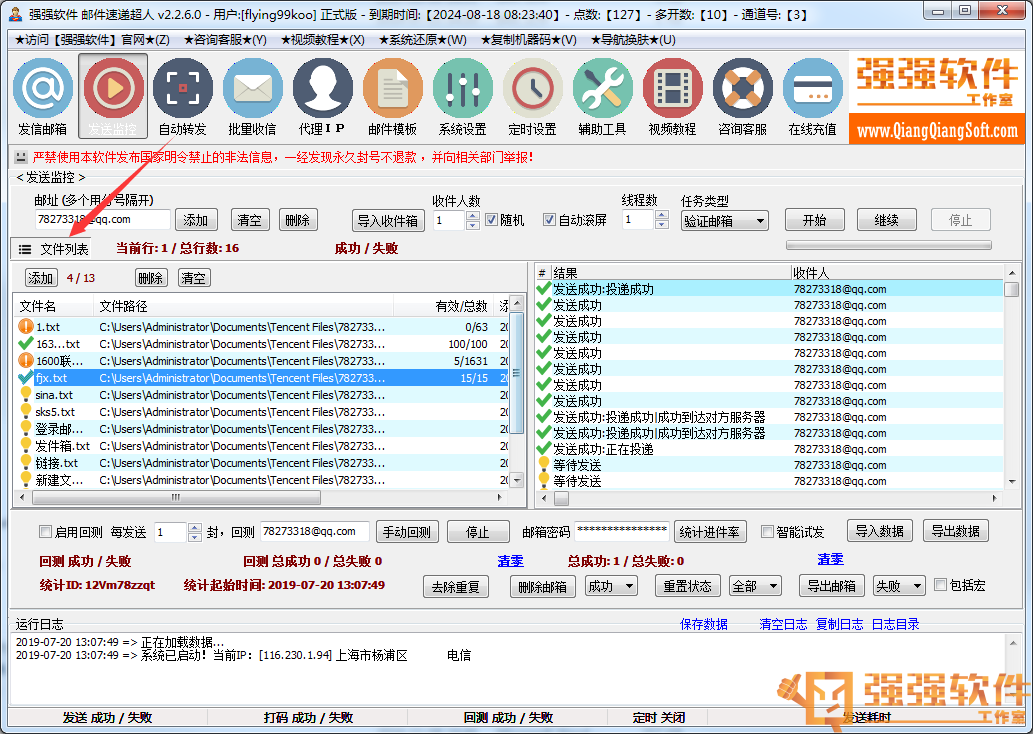Viewport: 1033px width, 734px height.
Task: Click the 继续 button
Action: click(x=887, y=220)
